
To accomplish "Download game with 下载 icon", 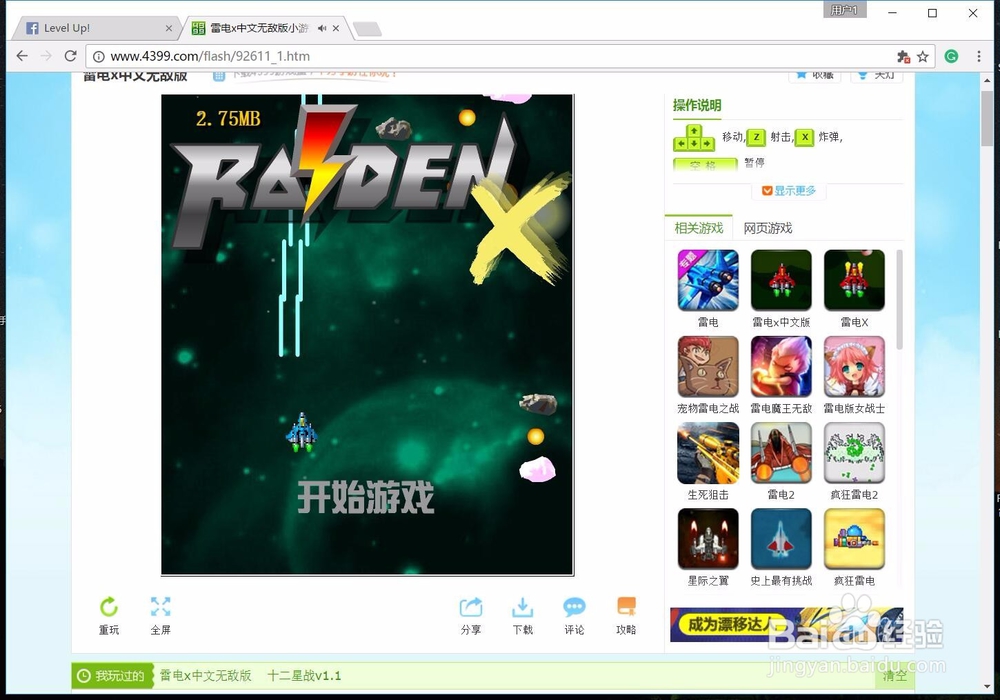I will pos(522,616).
